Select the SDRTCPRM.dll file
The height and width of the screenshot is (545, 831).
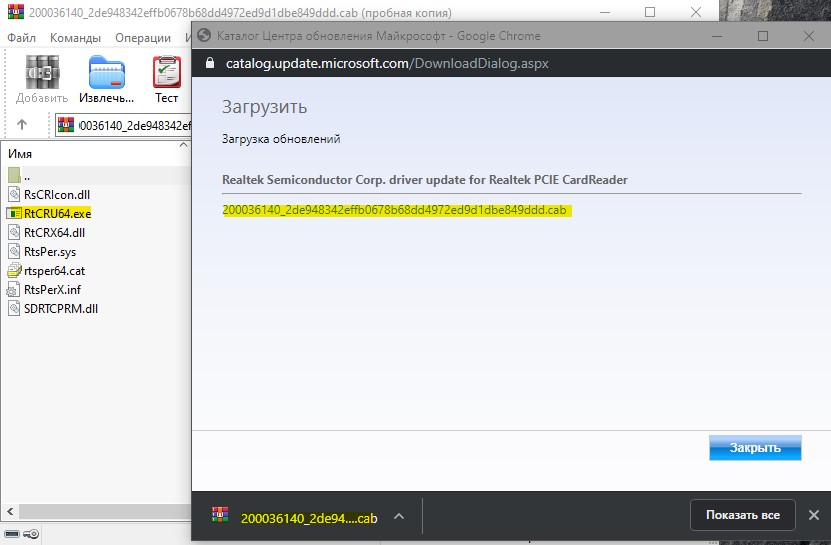click(x=61, y=309)
